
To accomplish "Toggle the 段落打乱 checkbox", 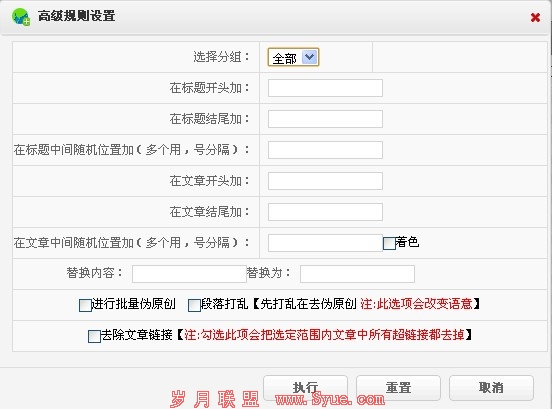I will pos(194,305).
